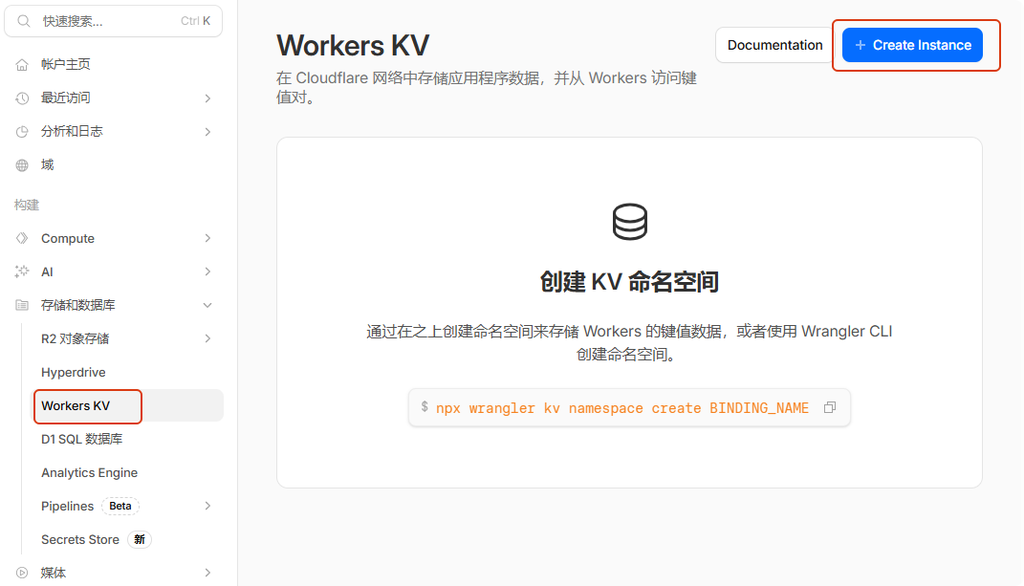This screenshot has height=586, width=1024.
Task: Collapse the 存储和数据库 section chevron
Action: point(208,305)
